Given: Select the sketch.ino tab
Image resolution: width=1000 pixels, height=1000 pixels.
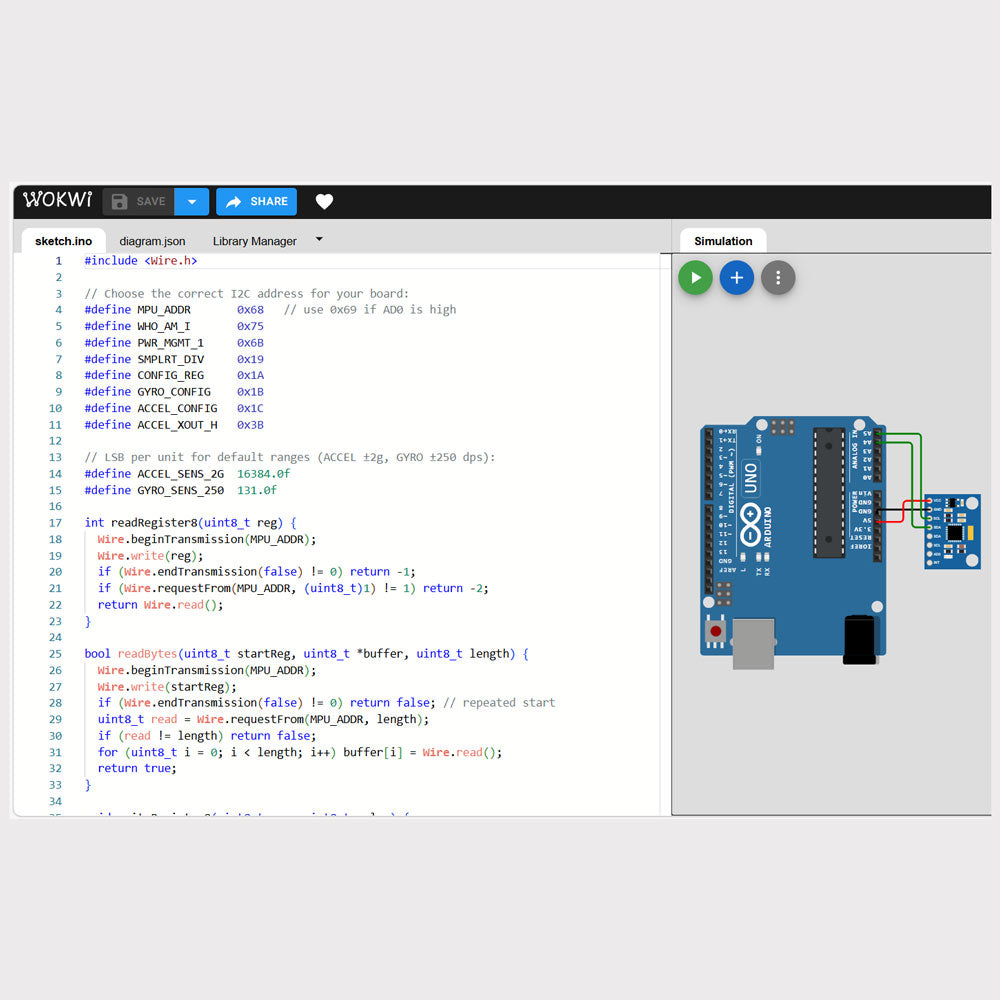Looking at the screenshot, I should point(63,241).
